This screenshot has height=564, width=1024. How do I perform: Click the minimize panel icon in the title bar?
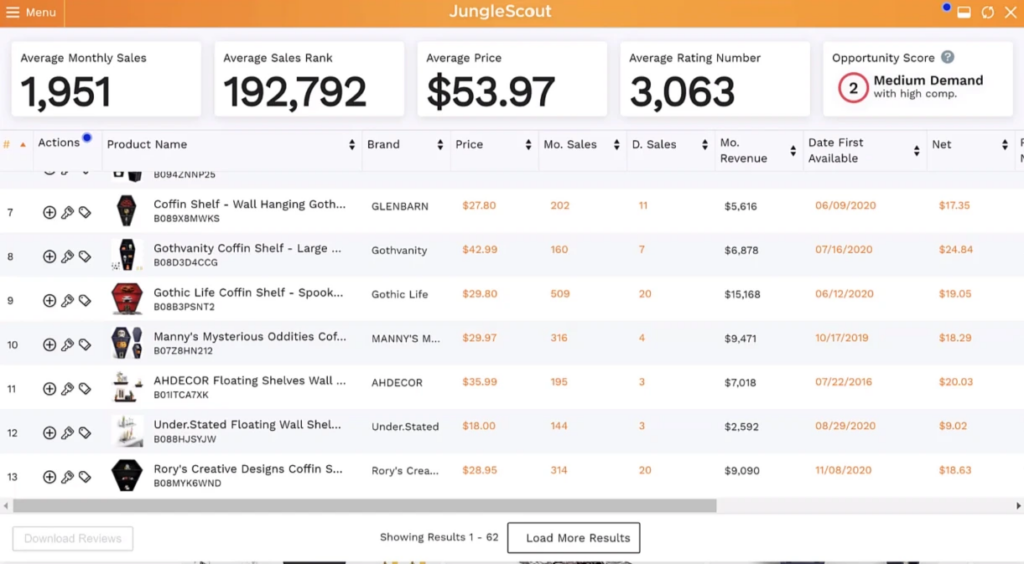pos(964,12)
